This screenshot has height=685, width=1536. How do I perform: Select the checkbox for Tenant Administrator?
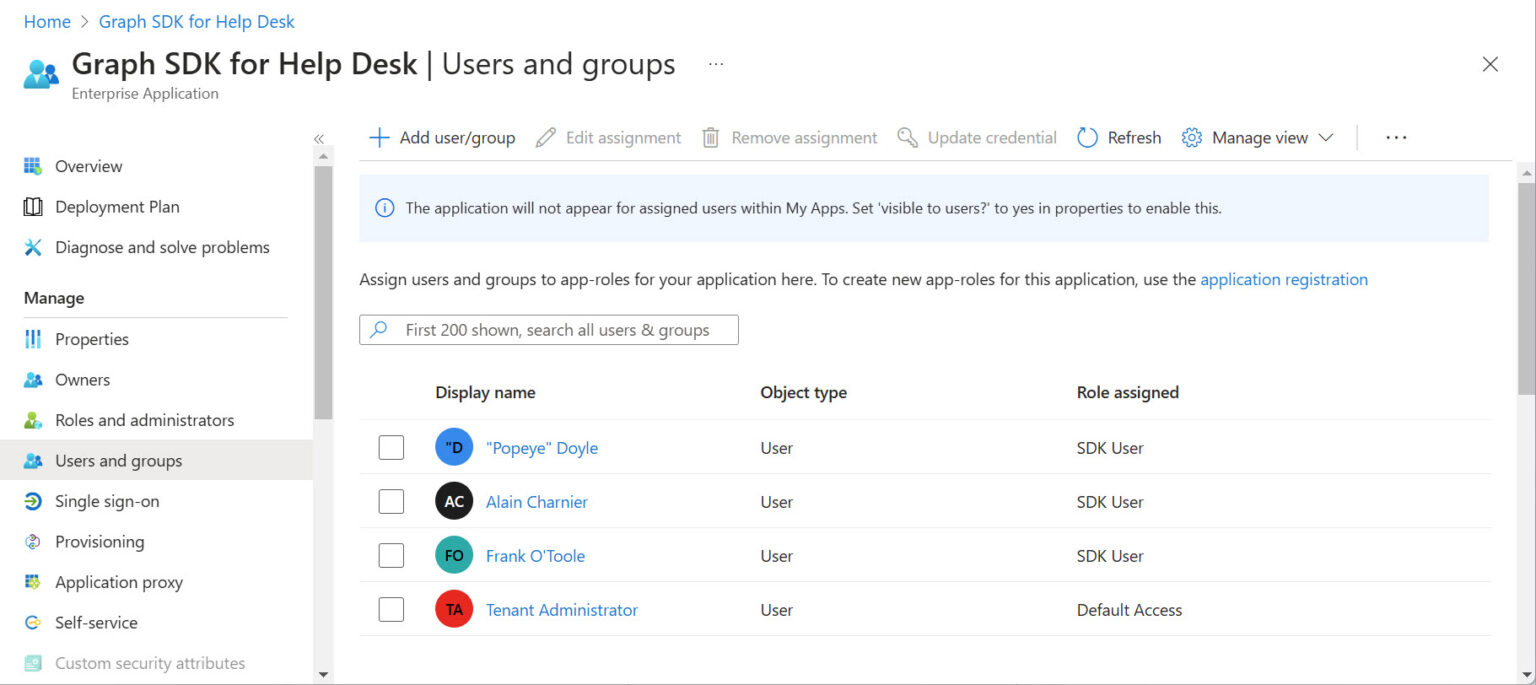point(391,609)
